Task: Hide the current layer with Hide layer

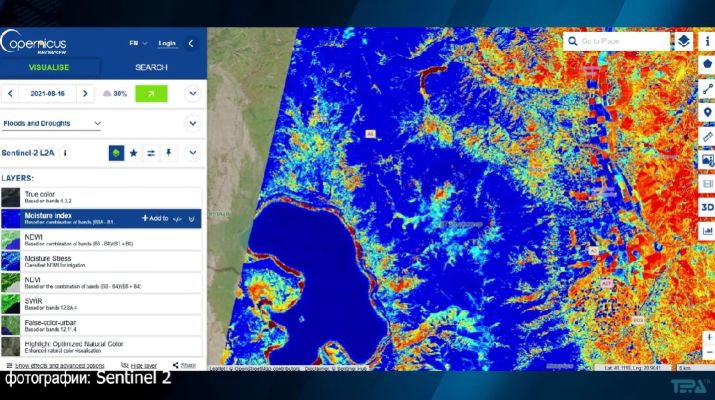Action: click(141, 366)
